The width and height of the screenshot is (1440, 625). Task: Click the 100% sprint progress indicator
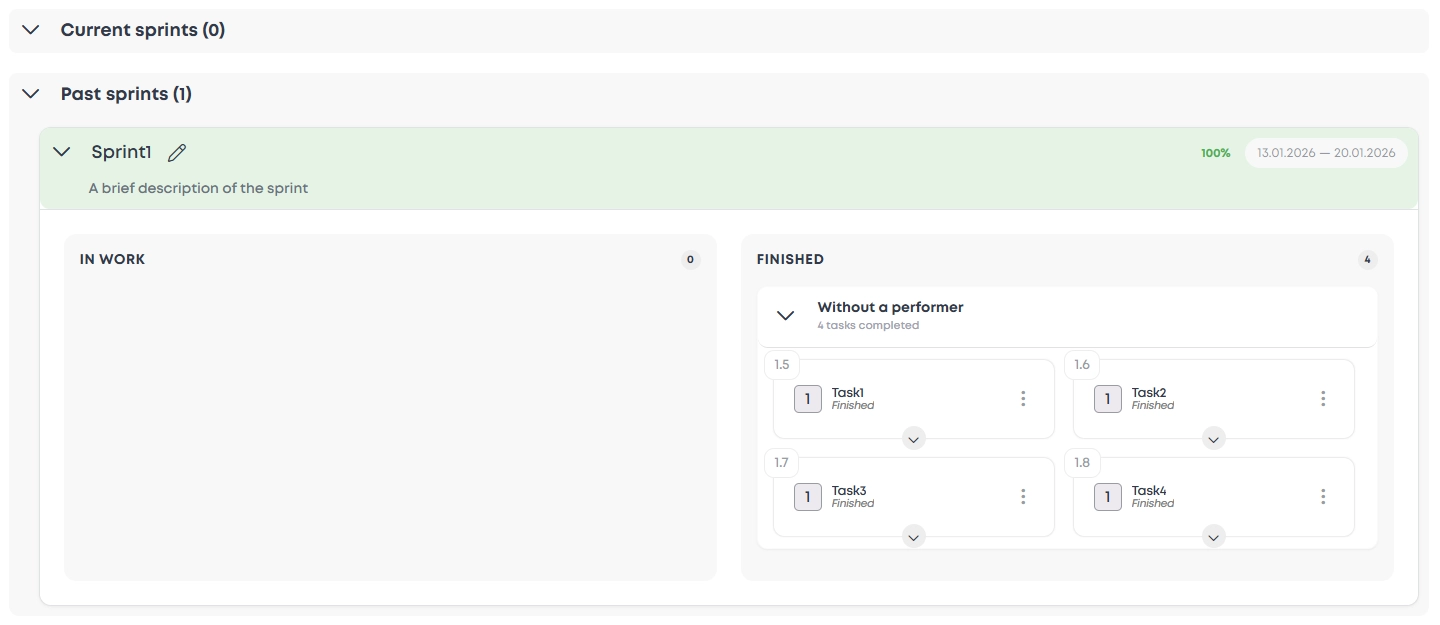point(1216,153)
